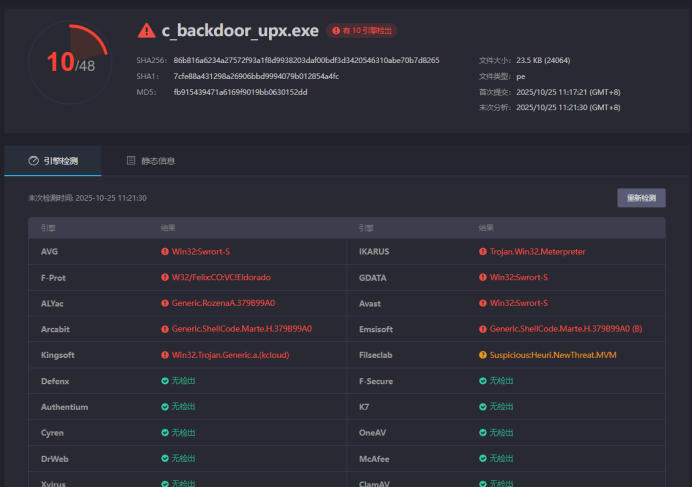The width and height of the screenshot is (692, 487).
Task: Click alert icon for ALYac result
Action: [x=165, y=303]
